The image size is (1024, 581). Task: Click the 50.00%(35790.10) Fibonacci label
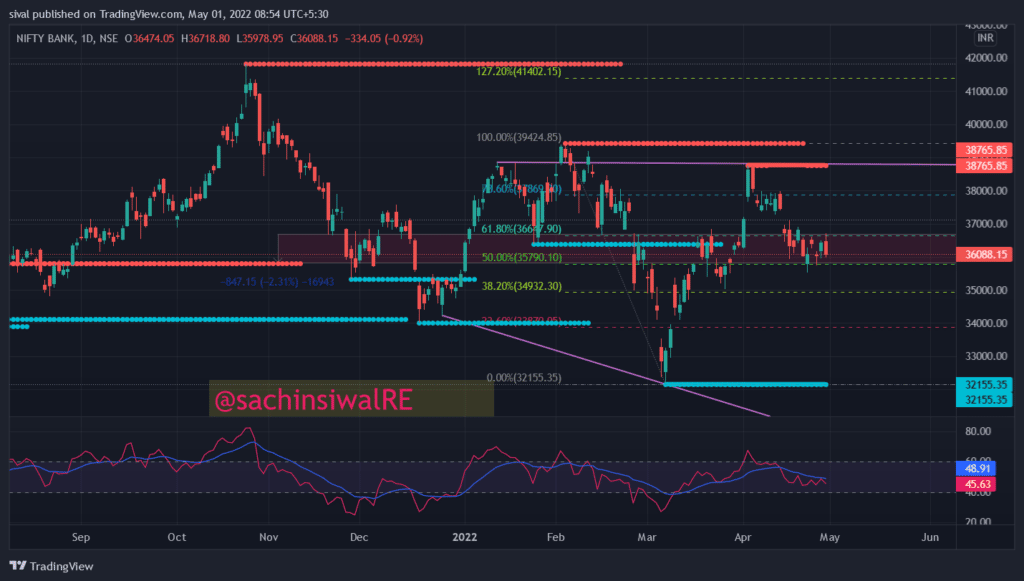pos(521,257)
